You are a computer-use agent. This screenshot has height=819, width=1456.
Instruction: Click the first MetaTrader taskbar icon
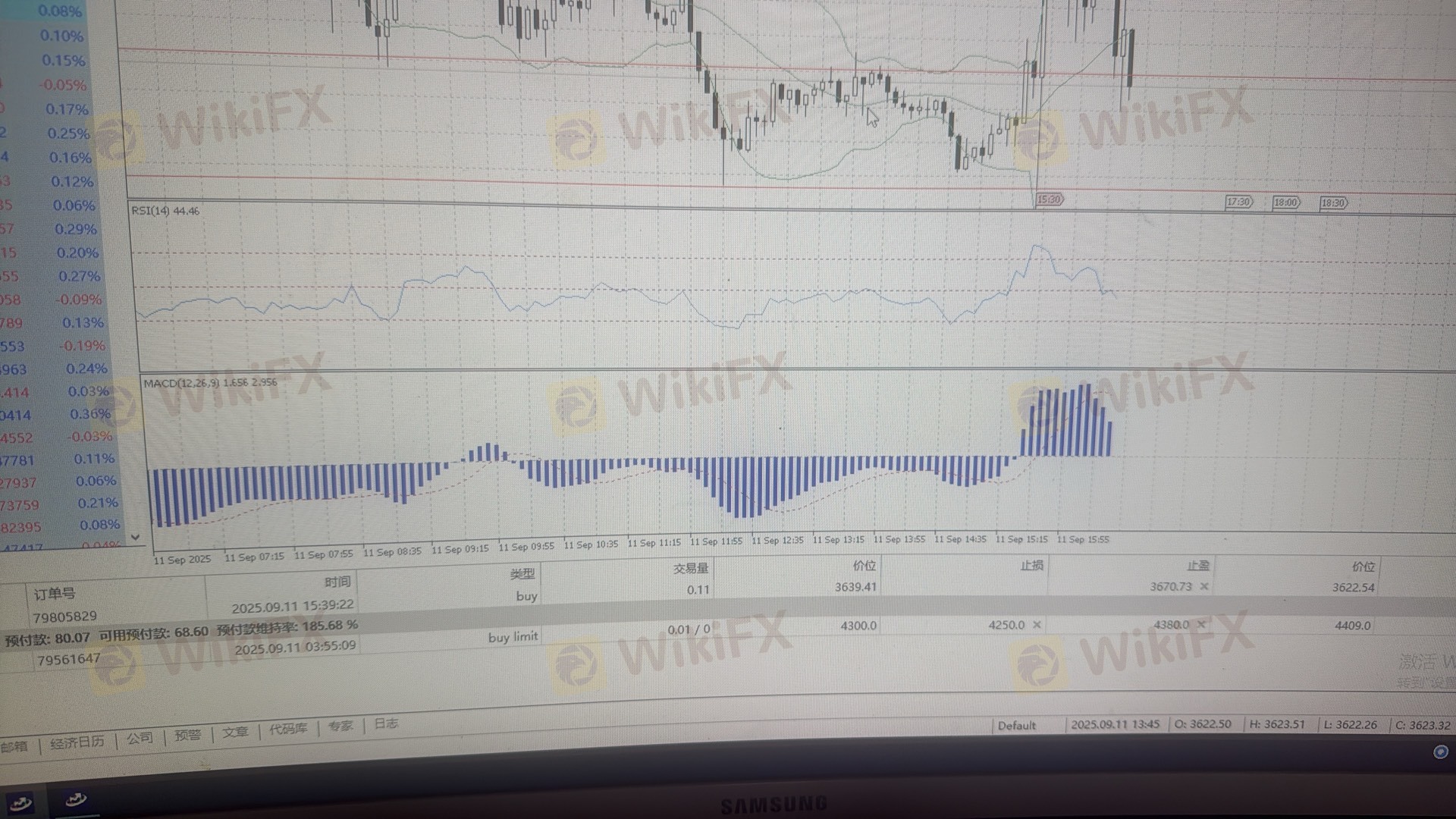20,802
